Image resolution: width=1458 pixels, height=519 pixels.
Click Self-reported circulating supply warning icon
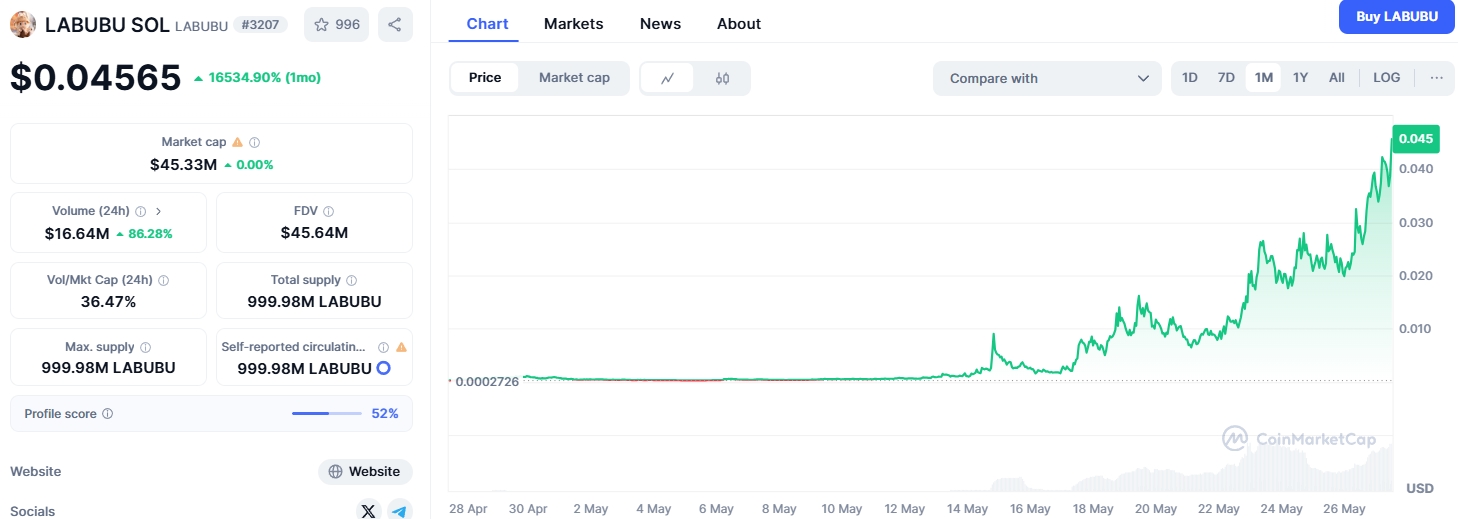pyautogui.click(x=401, y=347)
